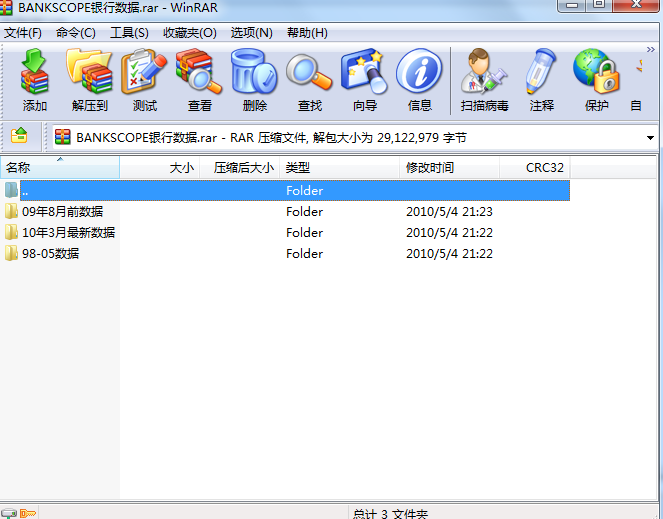Launch the Wizard (向导) tool
The width and height of the screenshot is (663, 519).
tap(364, 80)
